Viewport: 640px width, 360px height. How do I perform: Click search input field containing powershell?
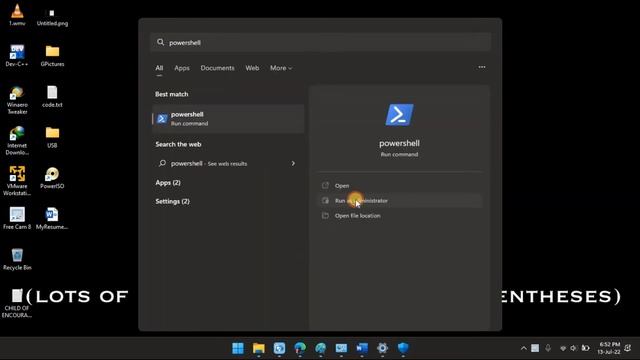[320, 42]
